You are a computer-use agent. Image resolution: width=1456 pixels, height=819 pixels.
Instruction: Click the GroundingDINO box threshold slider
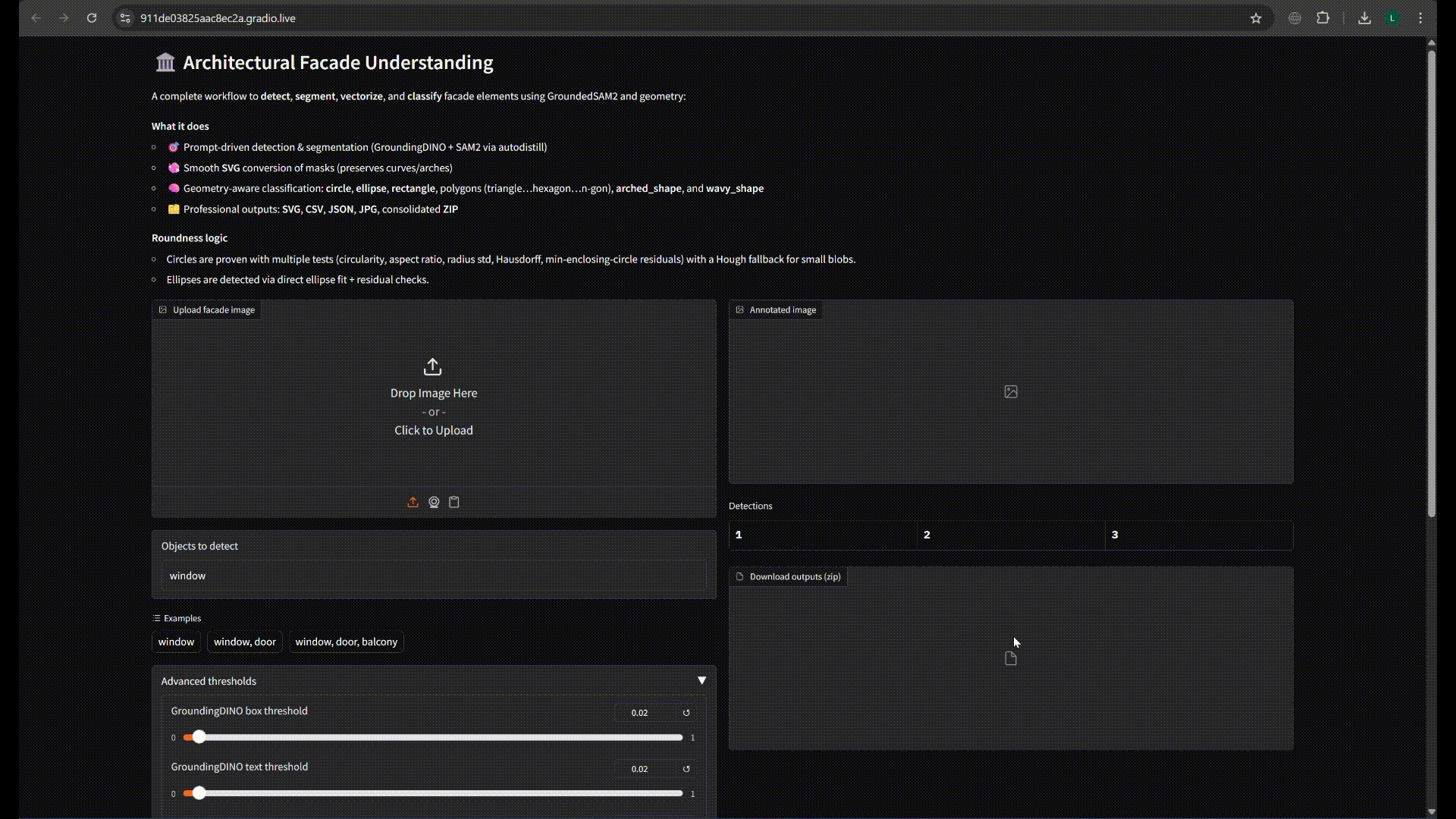tap(432, 737)
